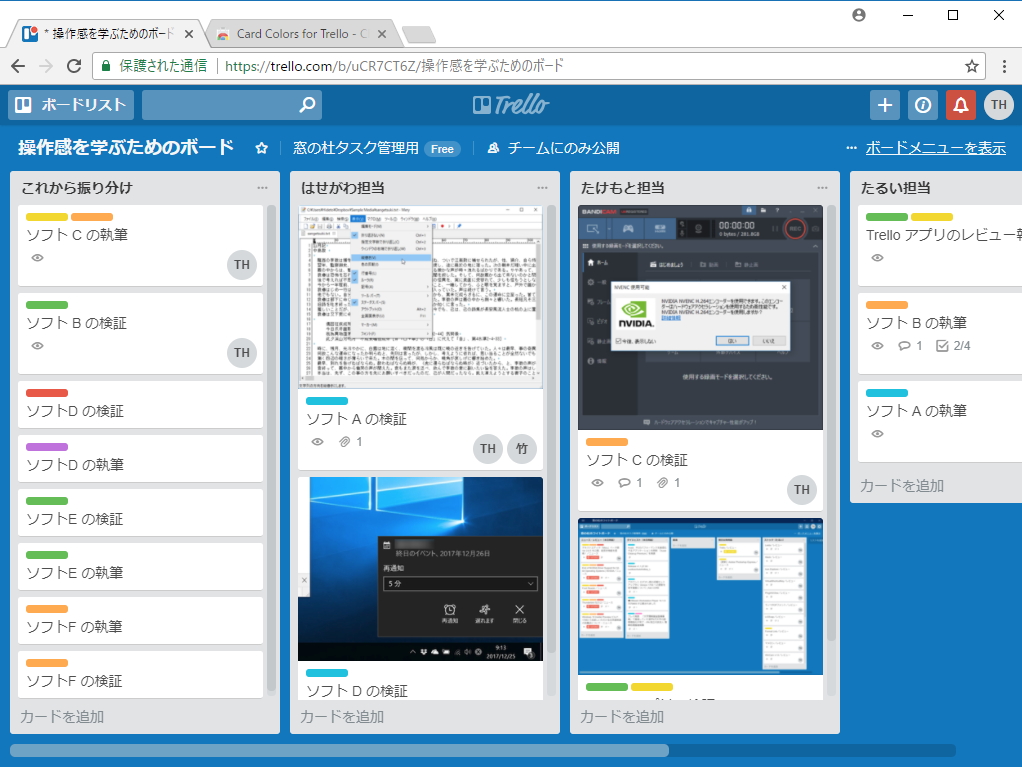
Task: Click 竹 member avatar on ソフト A の検証
Action: [522, 448]
